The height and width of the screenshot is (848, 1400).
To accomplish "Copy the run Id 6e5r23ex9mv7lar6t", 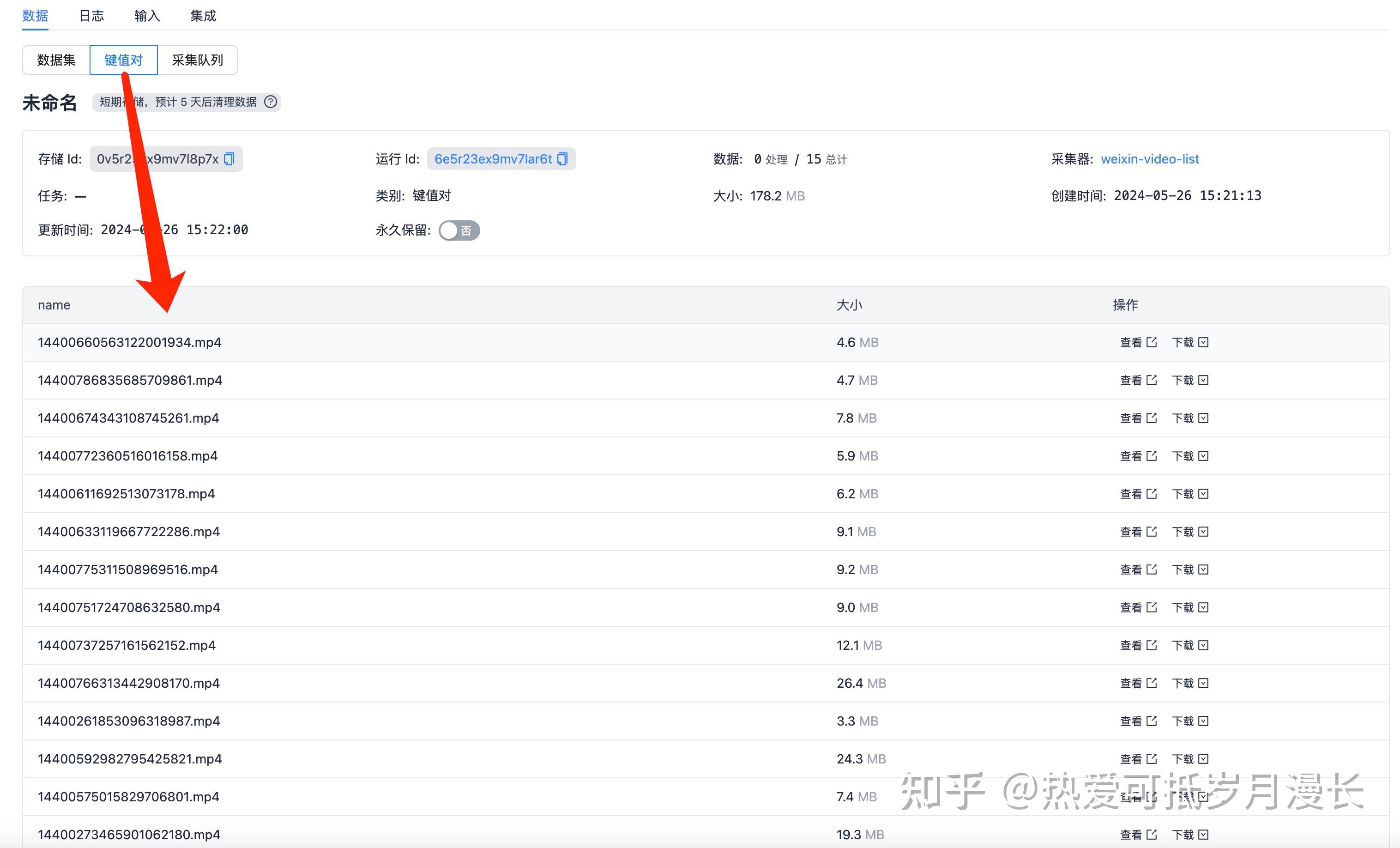I will [562, 159].
